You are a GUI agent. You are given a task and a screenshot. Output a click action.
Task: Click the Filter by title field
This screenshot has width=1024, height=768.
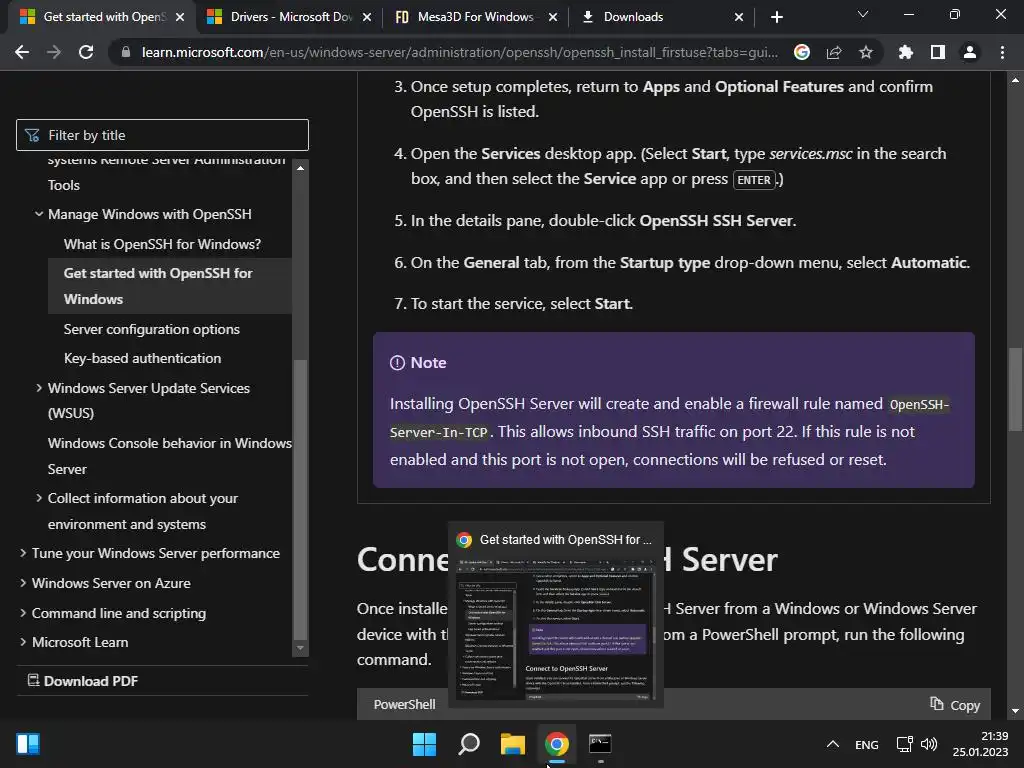162,135
